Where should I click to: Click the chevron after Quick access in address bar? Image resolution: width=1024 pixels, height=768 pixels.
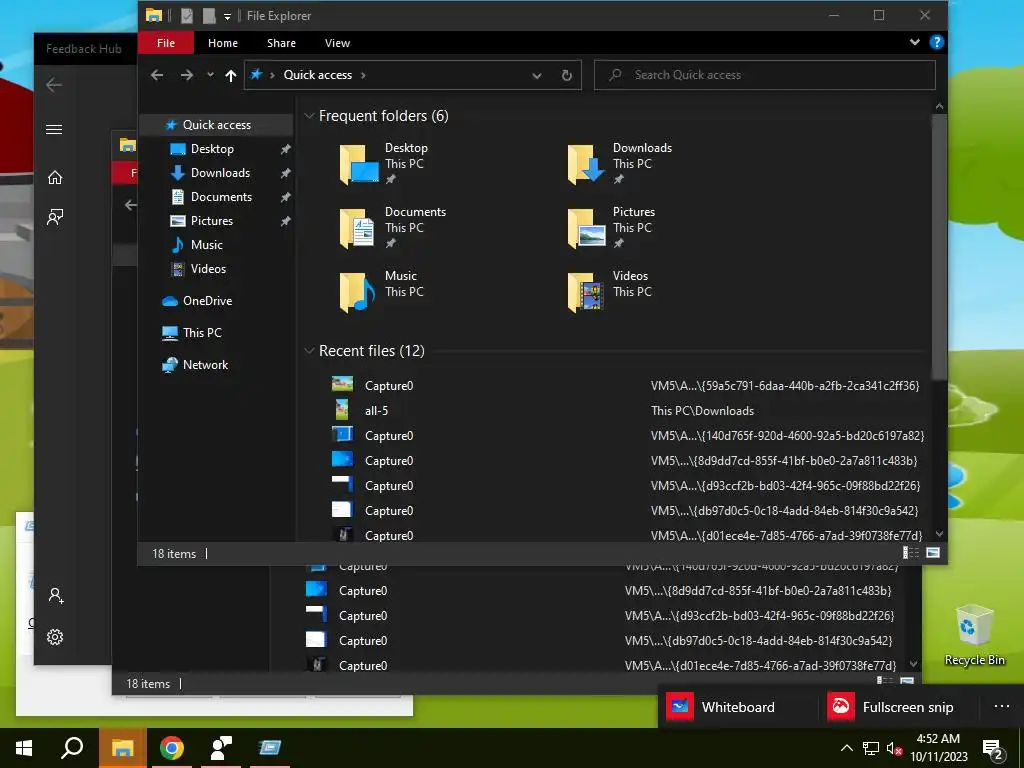(x=363, y=75)
